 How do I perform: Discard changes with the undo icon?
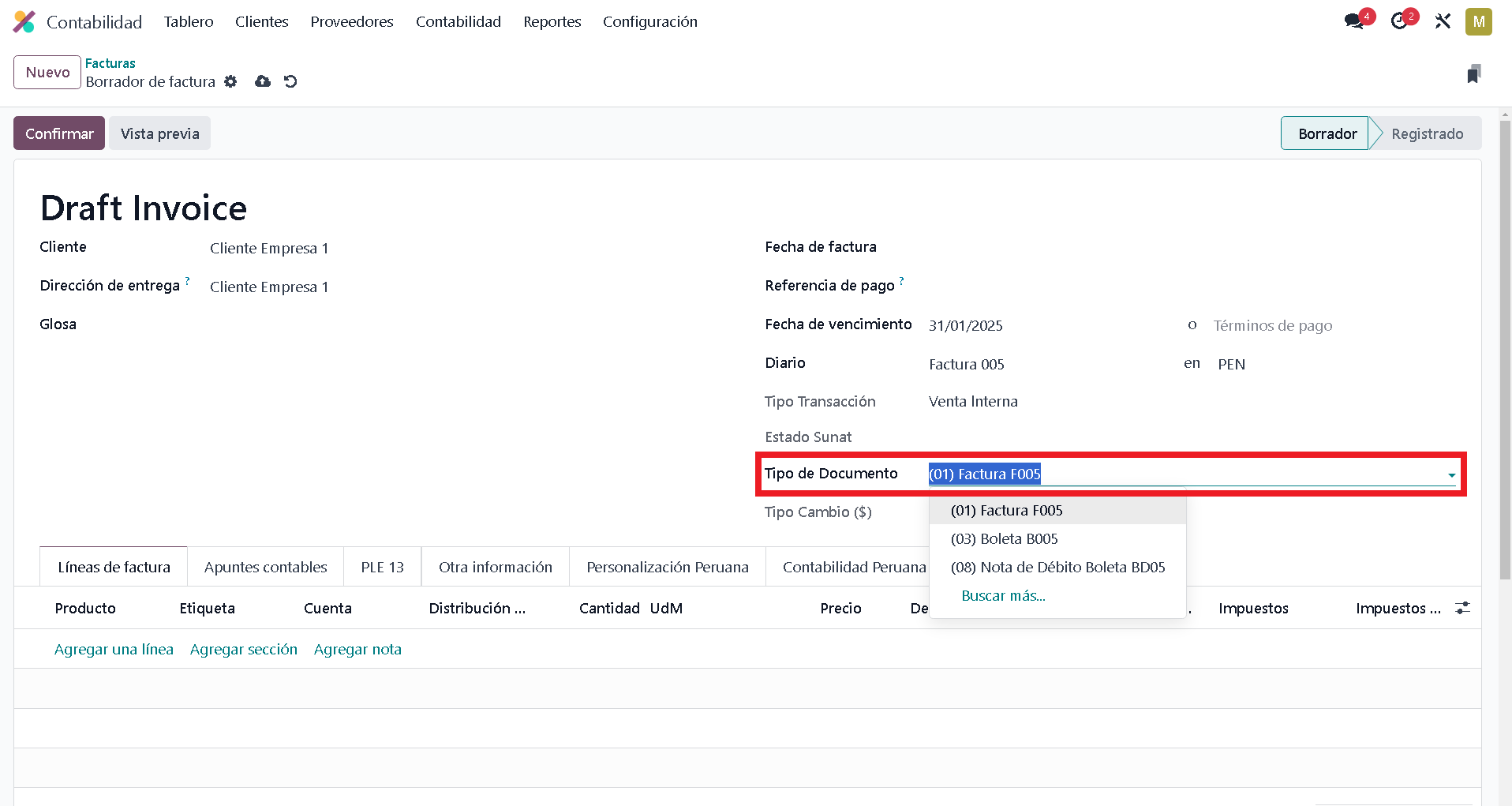pos(290,81)
